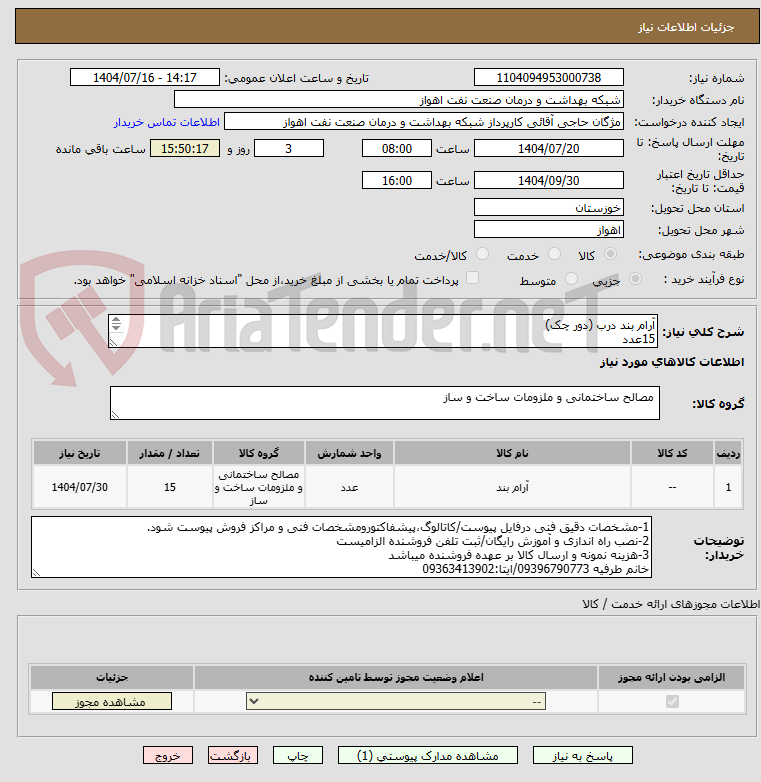Open مشاهده مدارک پیوستی (1) button
Screen dimensions: 761x782
coord(428,756)
